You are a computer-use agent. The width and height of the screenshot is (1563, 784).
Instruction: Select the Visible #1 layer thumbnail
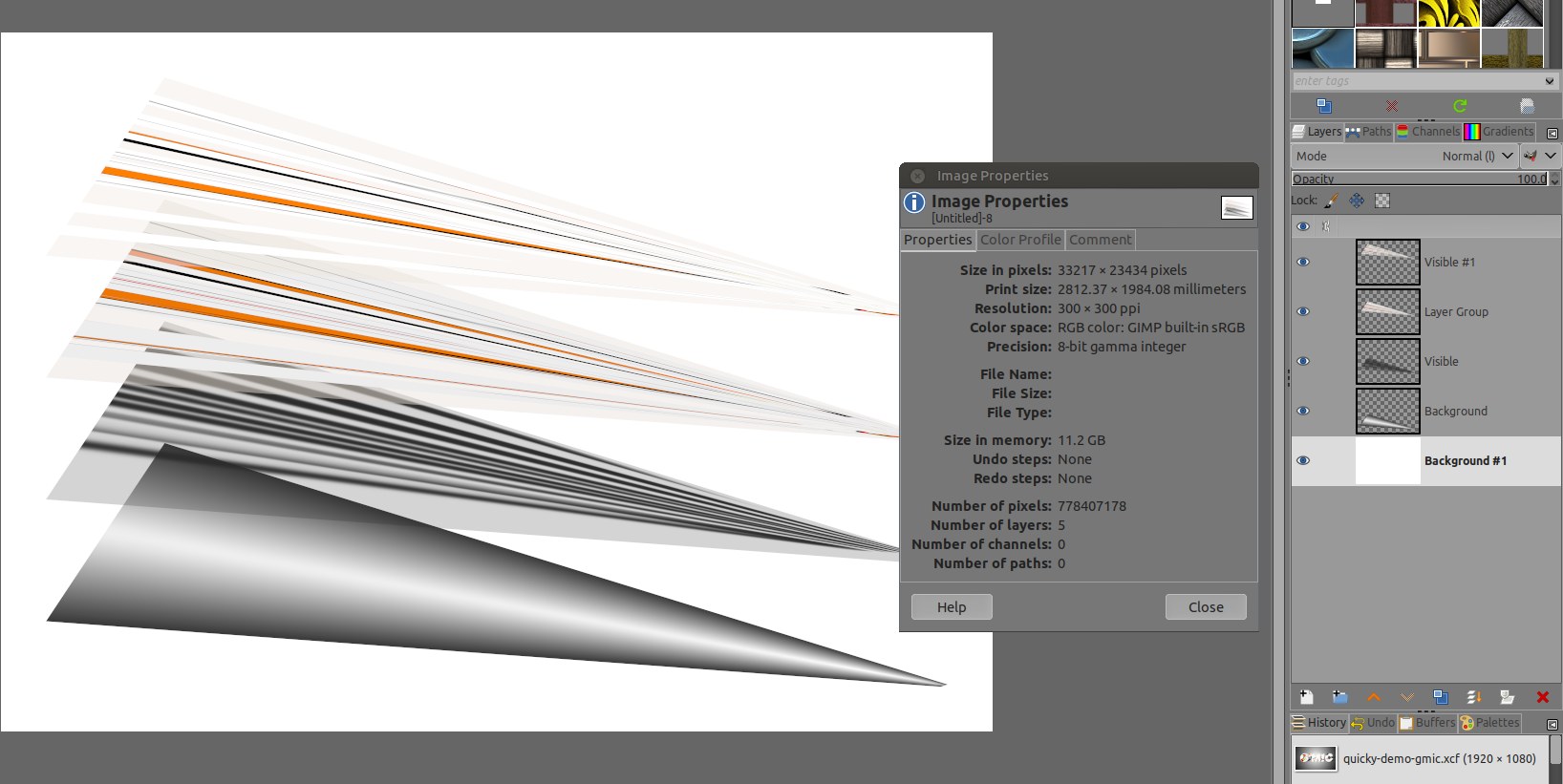(x=1388, y=263)
